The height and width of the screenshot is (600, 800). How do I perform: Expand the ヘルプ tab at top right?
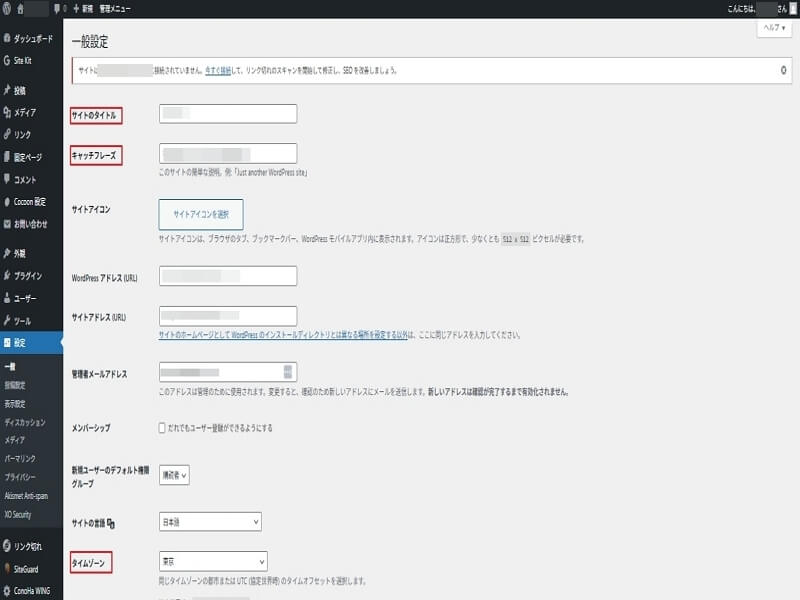[x=774, y=29]
